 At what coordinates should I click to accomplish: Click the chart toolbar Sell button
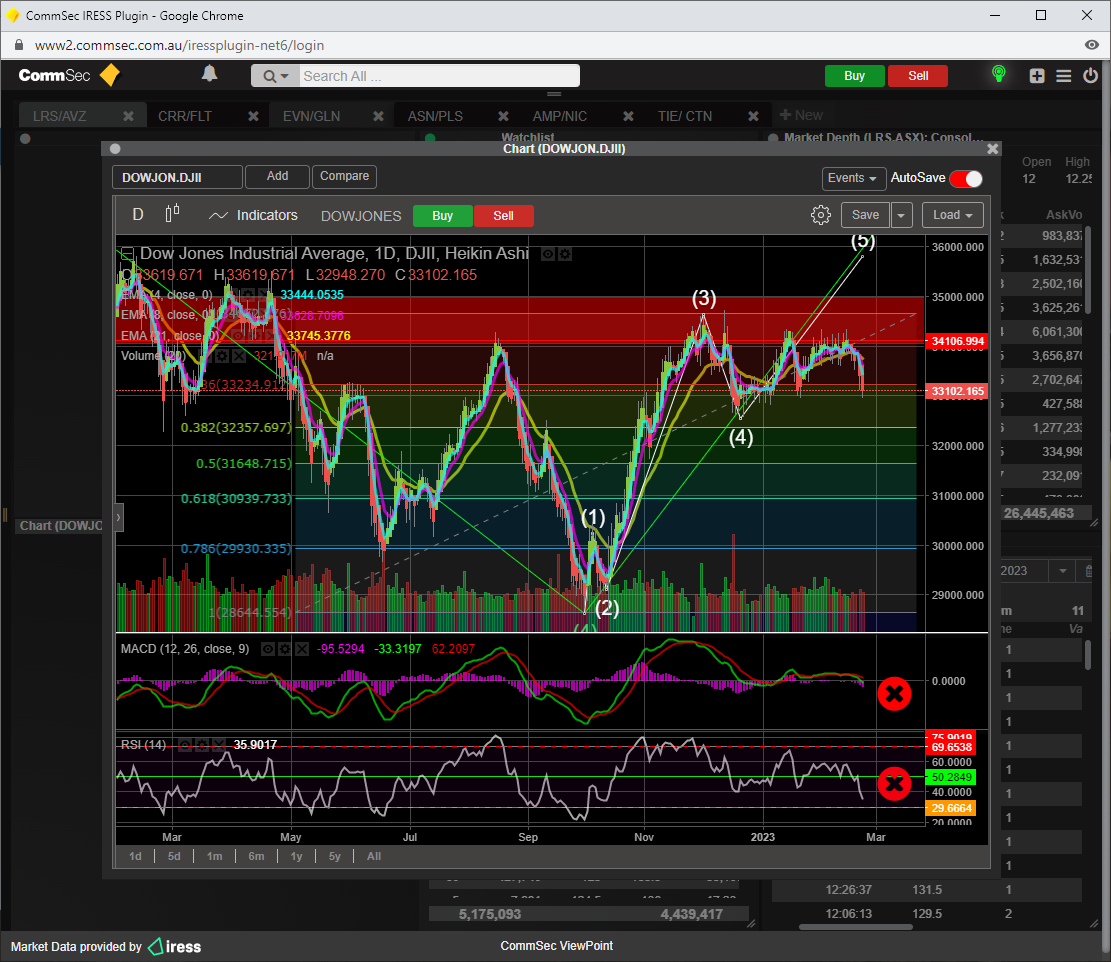(504, 216)
